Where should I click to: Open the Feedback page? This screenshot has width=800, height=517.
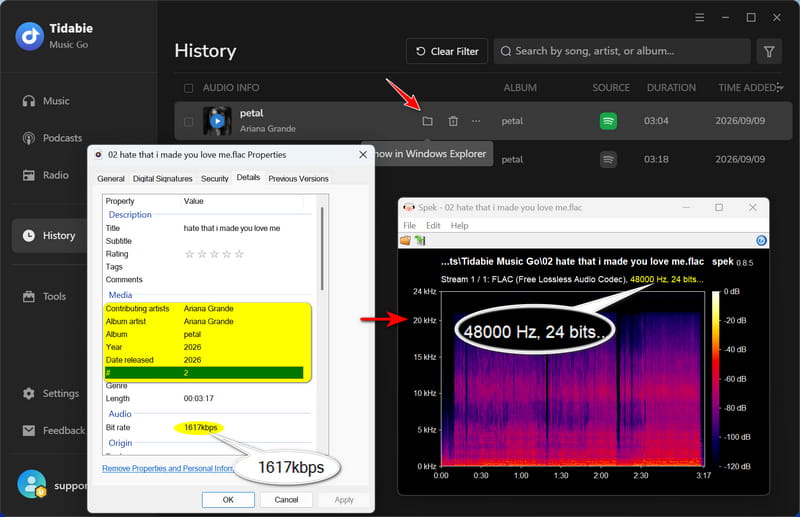pos(54,430)
